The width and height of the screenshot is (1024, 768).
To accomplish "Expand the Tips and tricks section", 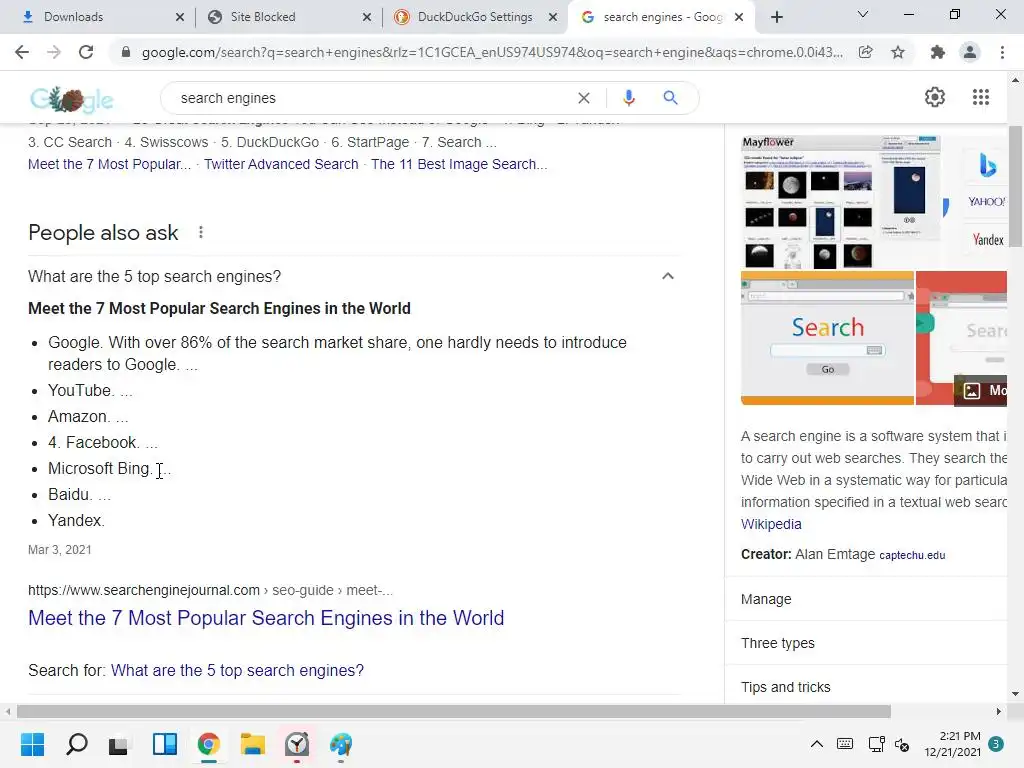I will [x=865, y=687].
